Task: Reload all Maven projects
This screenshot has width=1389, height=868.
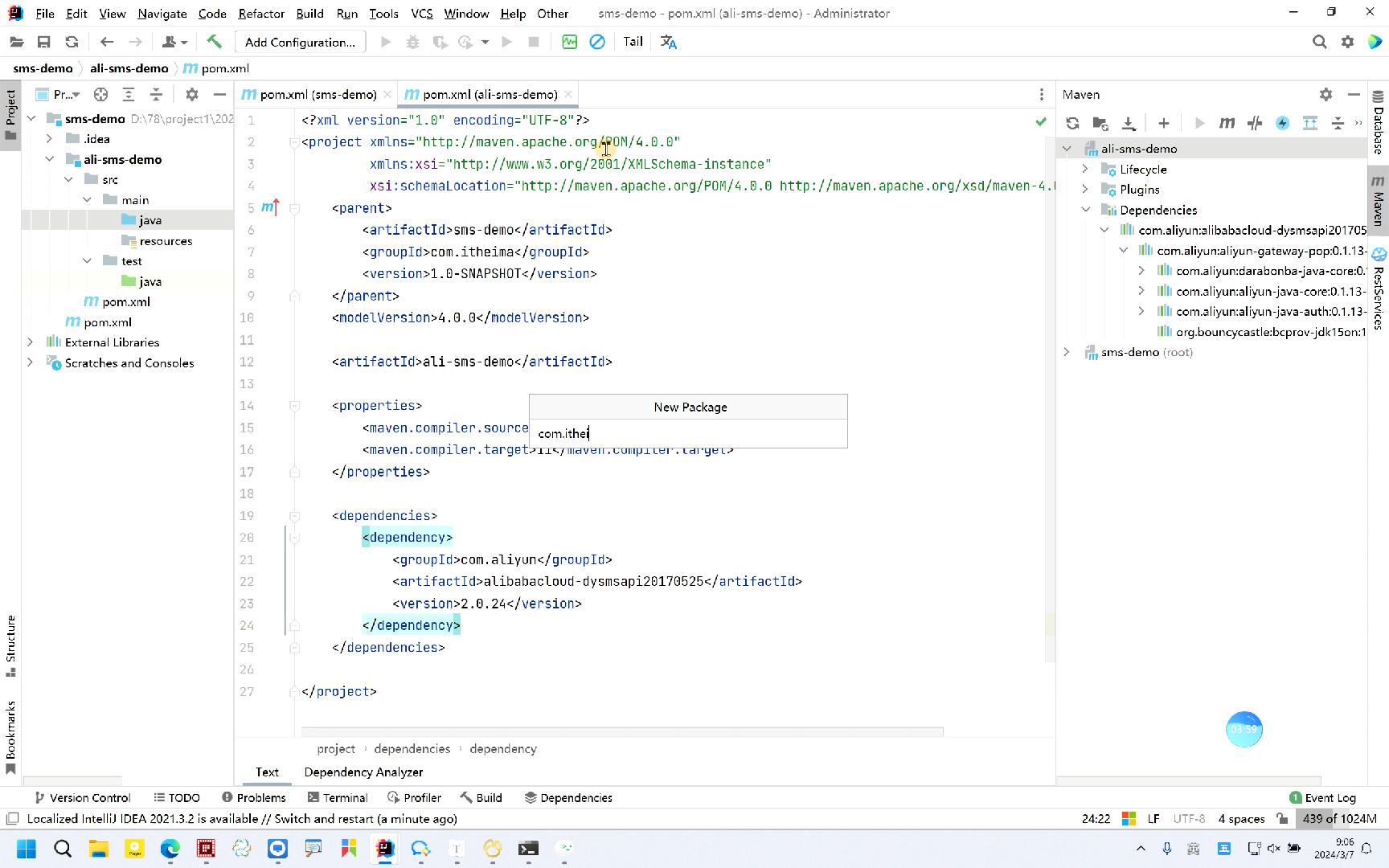Action: (x=1072, y=123)
